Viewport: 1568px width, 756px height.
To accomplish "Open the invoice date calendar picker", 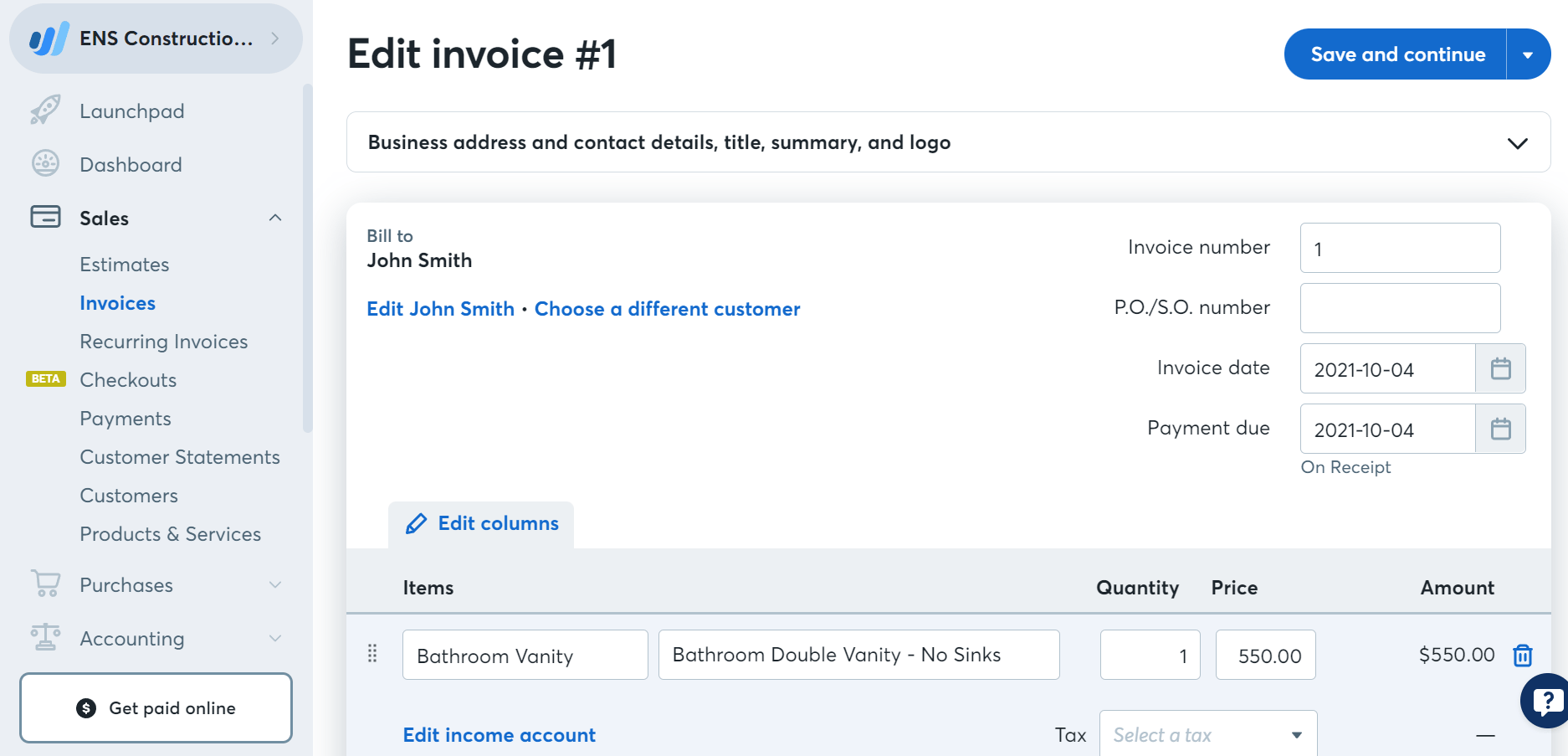I will [x=1501, y=368].
